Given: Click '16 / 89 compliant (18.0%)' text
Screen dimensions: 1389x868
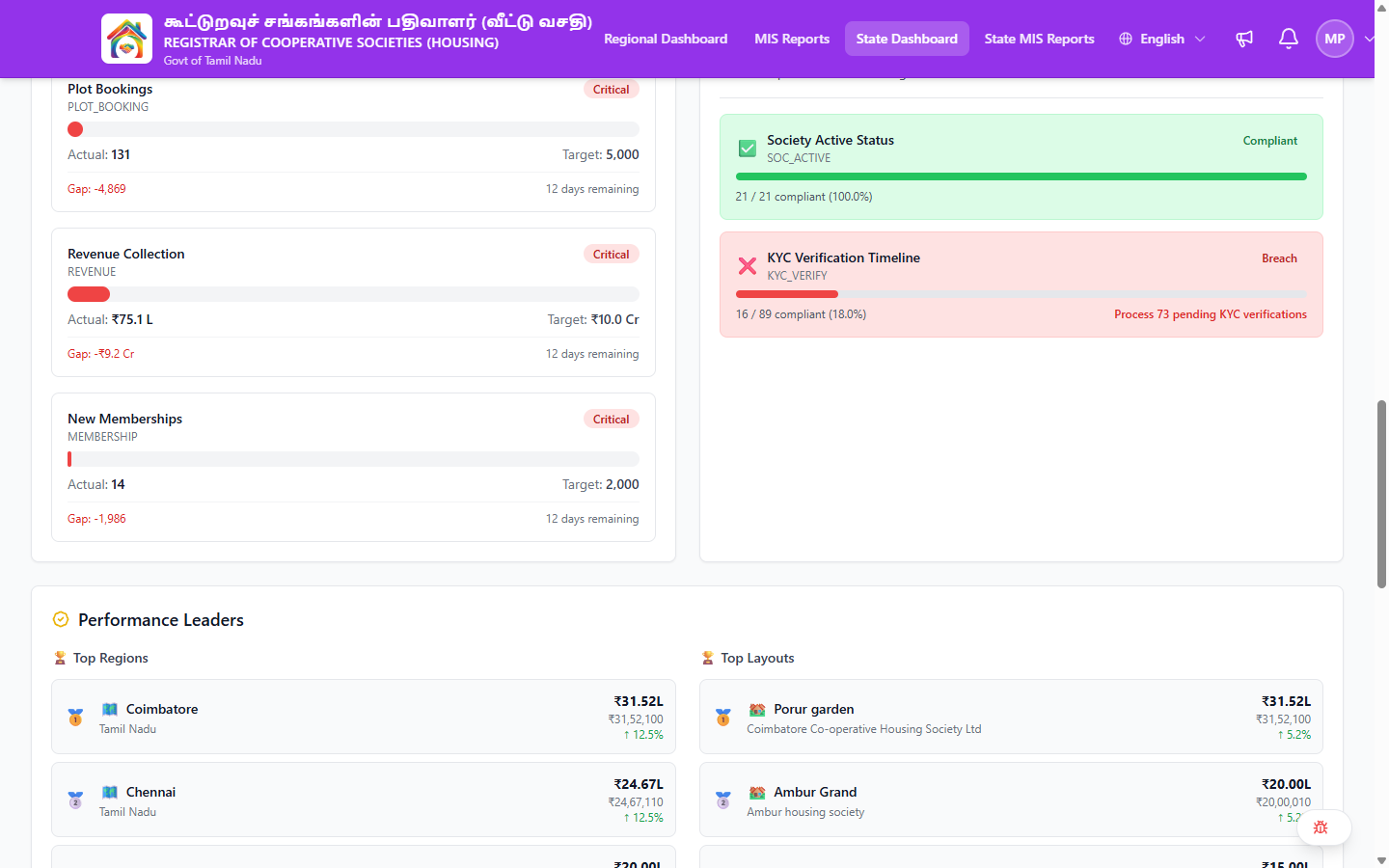Looking at the screenshot, I should [801, 314].
